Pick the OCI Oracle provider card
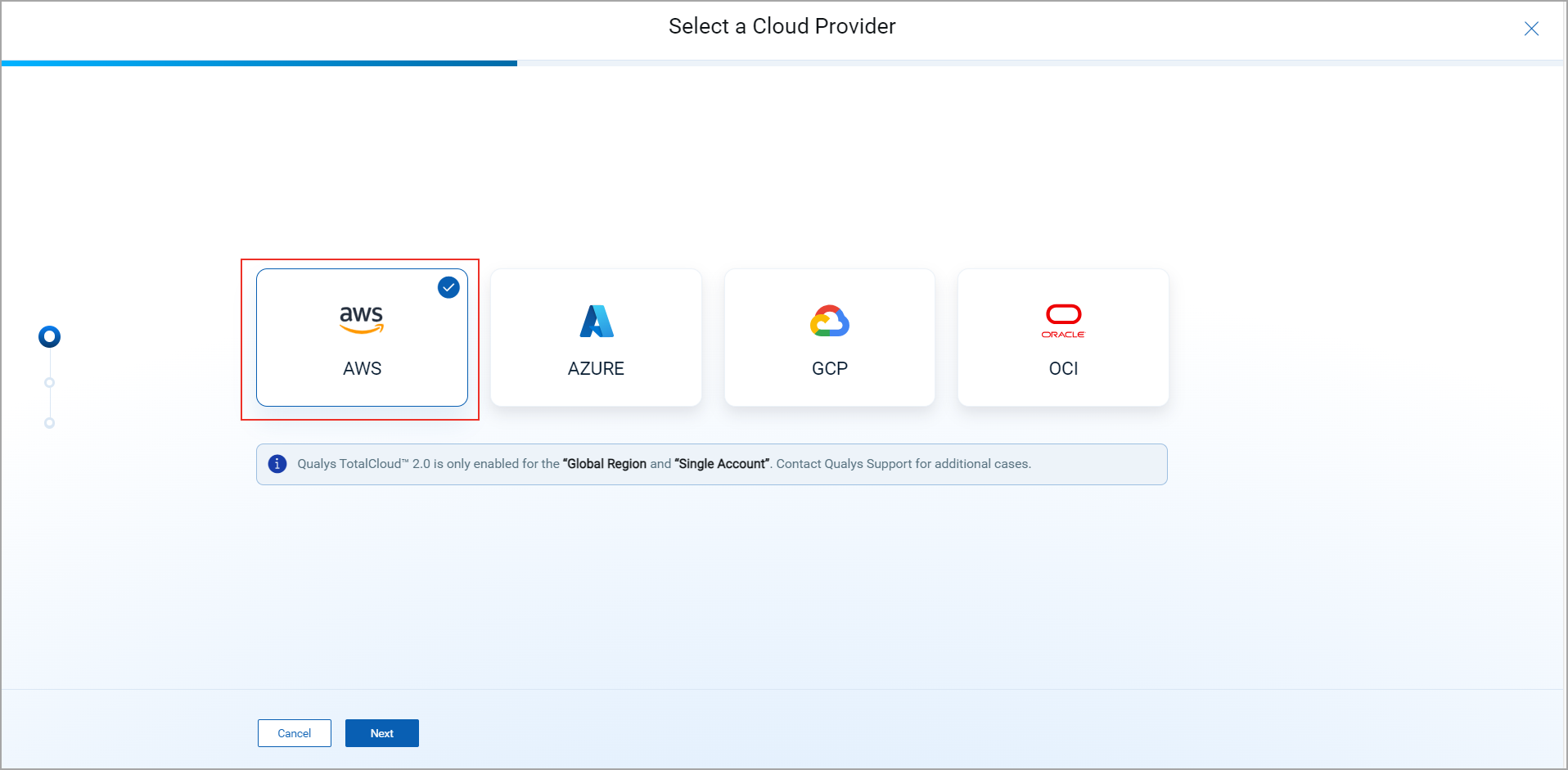 [x=1063, y=337]
